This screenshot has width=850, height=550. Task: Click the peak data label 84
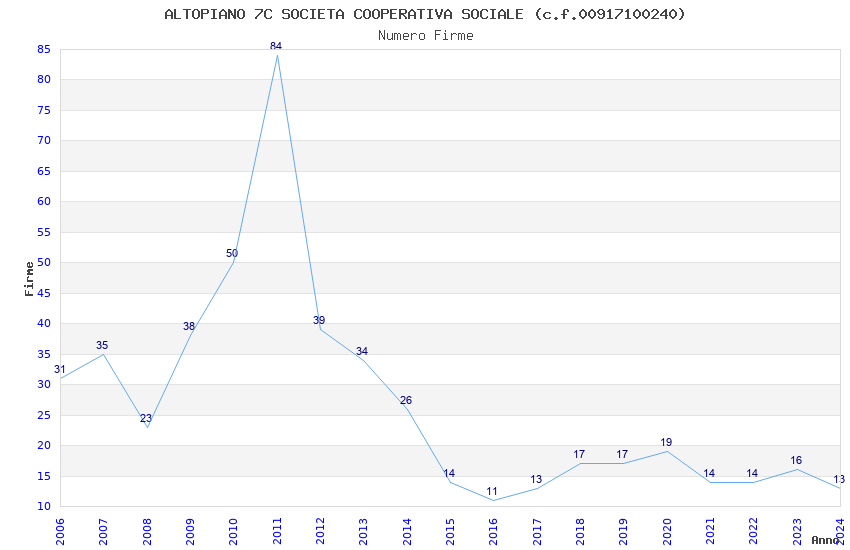pyautogui.click(x=276, y=46)
